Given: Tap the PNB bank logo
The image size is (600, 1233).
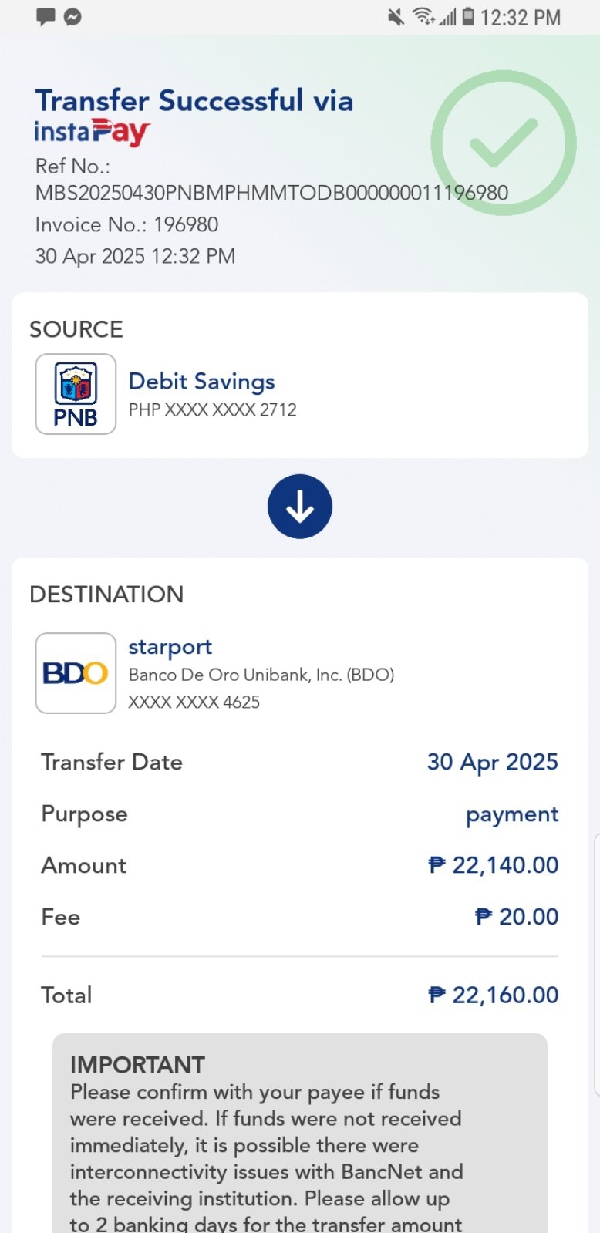Looking at the screenshot, I should [x=75, y=394].
